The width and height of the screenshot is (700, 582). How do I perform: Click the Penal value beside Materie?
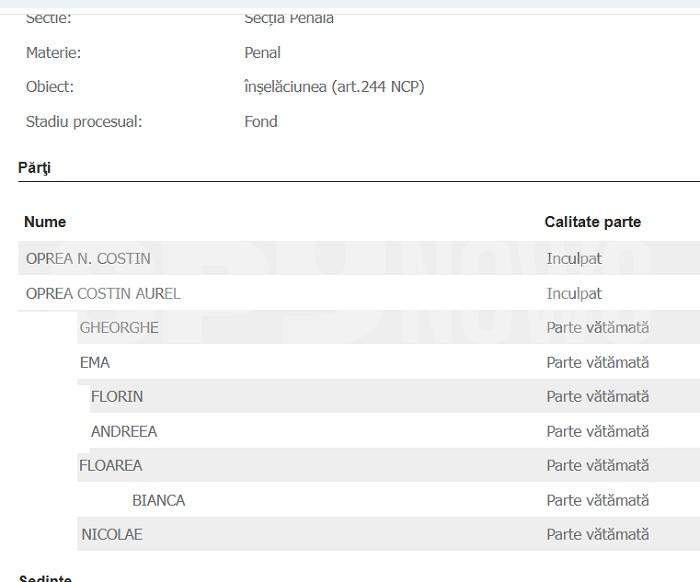coord(262,53)
